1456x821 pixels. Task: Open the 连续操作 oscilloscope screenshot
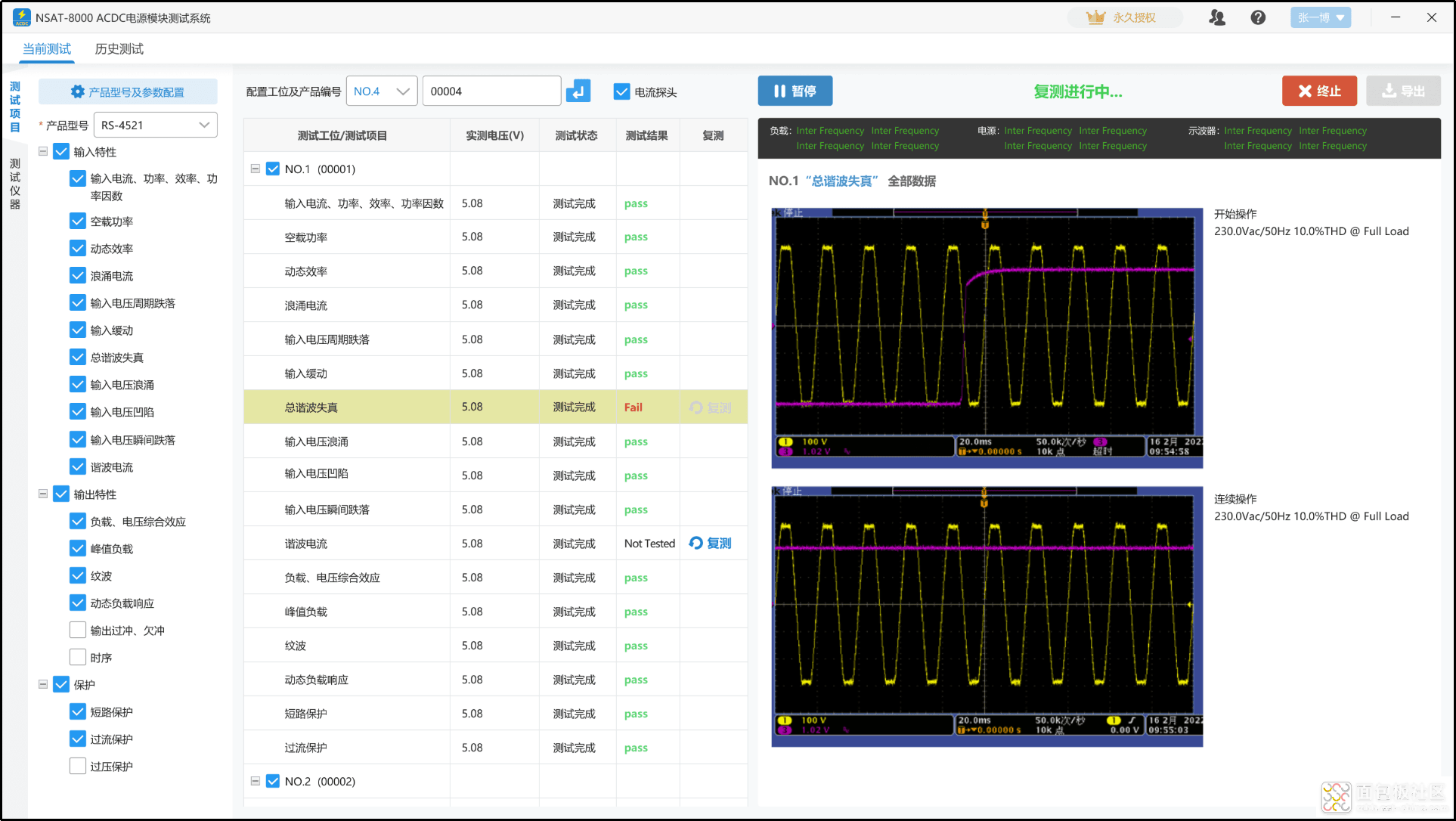click(x=987, y=617)
